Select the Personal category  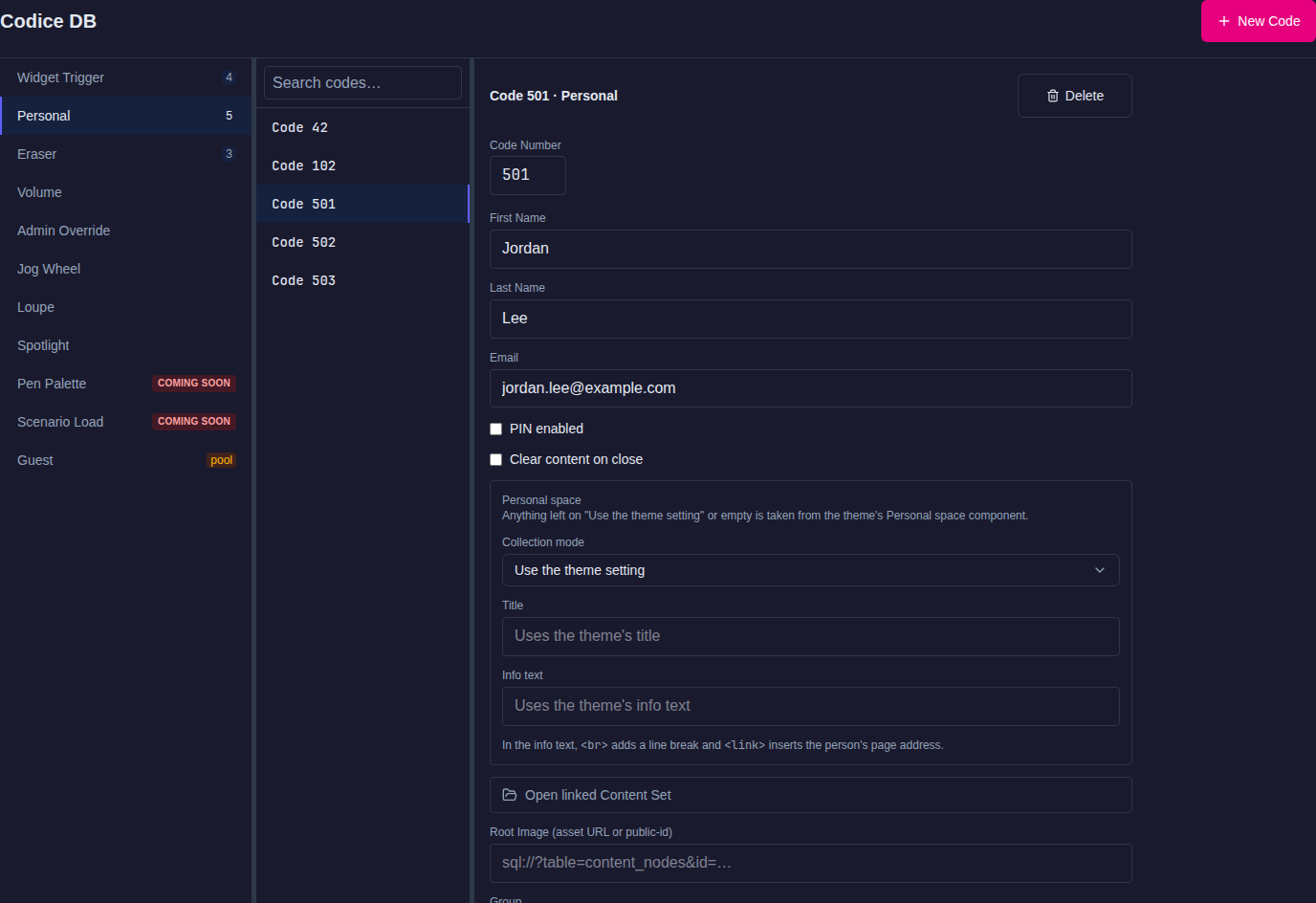tap(125, 116)
